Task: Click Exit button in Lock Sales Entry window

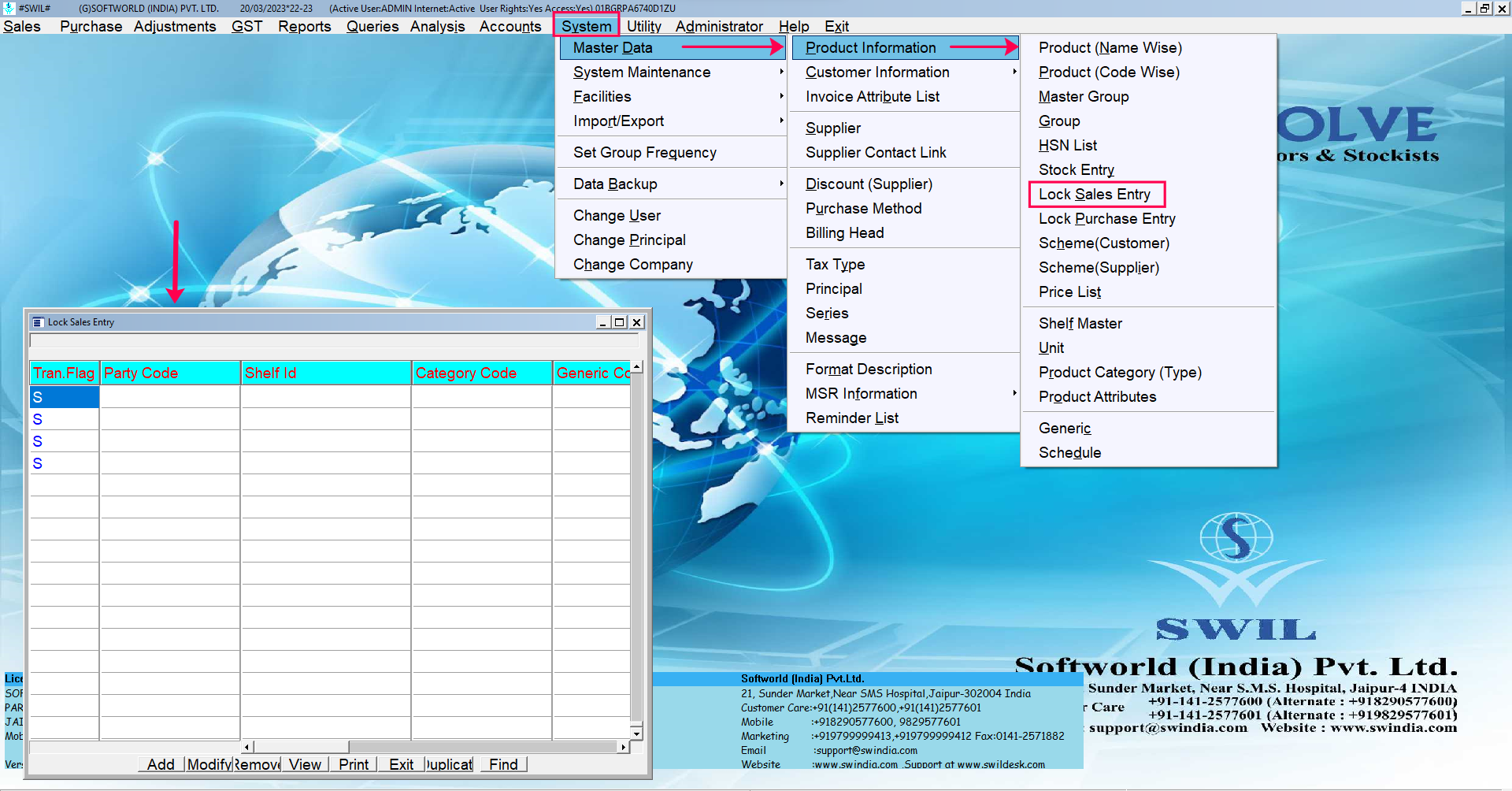Action: tap(401, 764)
